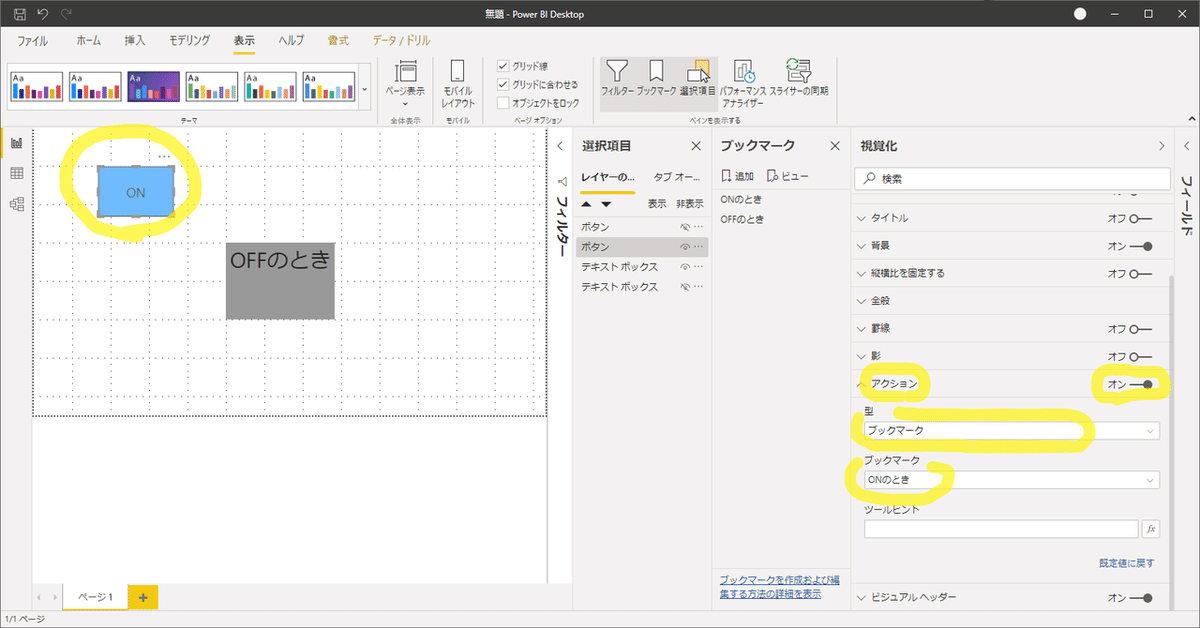This screenshot has height=628, width=1200.
Task: Toggle the 影 shadow switch on
Action: (x=1140, y=357)
